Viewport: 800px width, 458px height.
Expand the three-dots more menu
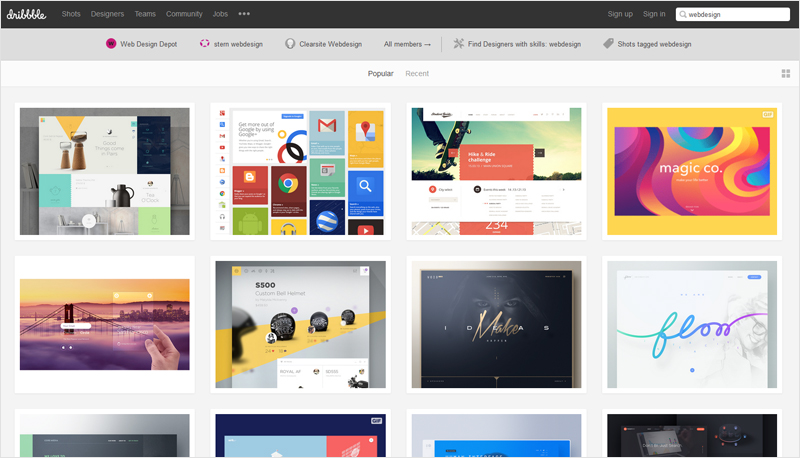244,14
